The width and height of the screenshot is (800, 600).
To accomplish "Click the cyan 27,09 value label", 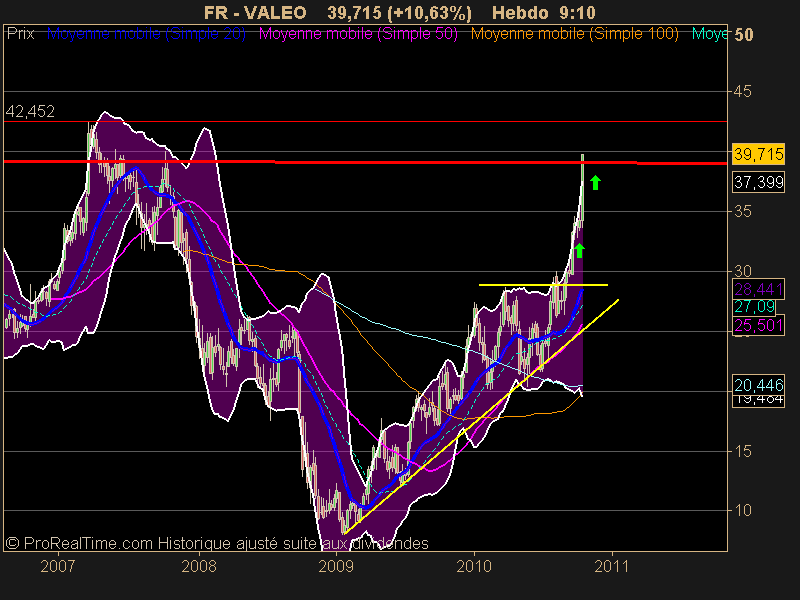I will point(755,307).
